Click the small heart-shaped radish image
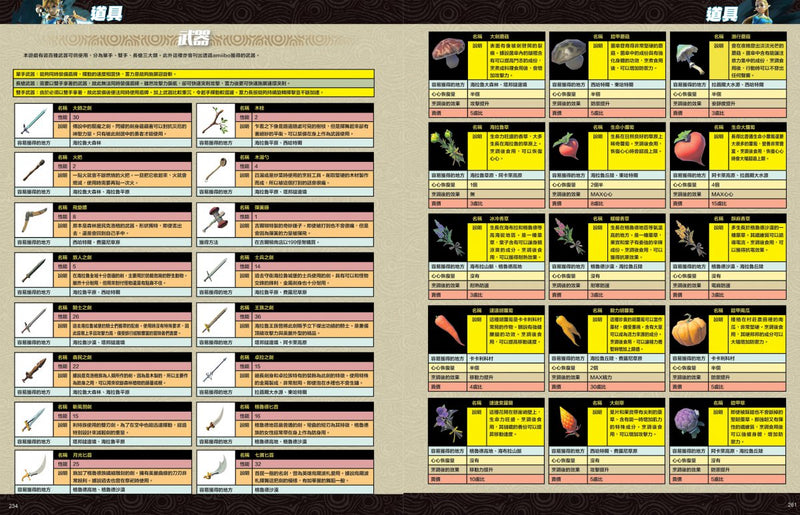Viewport: 800px width, 515px height. point(568,146)
